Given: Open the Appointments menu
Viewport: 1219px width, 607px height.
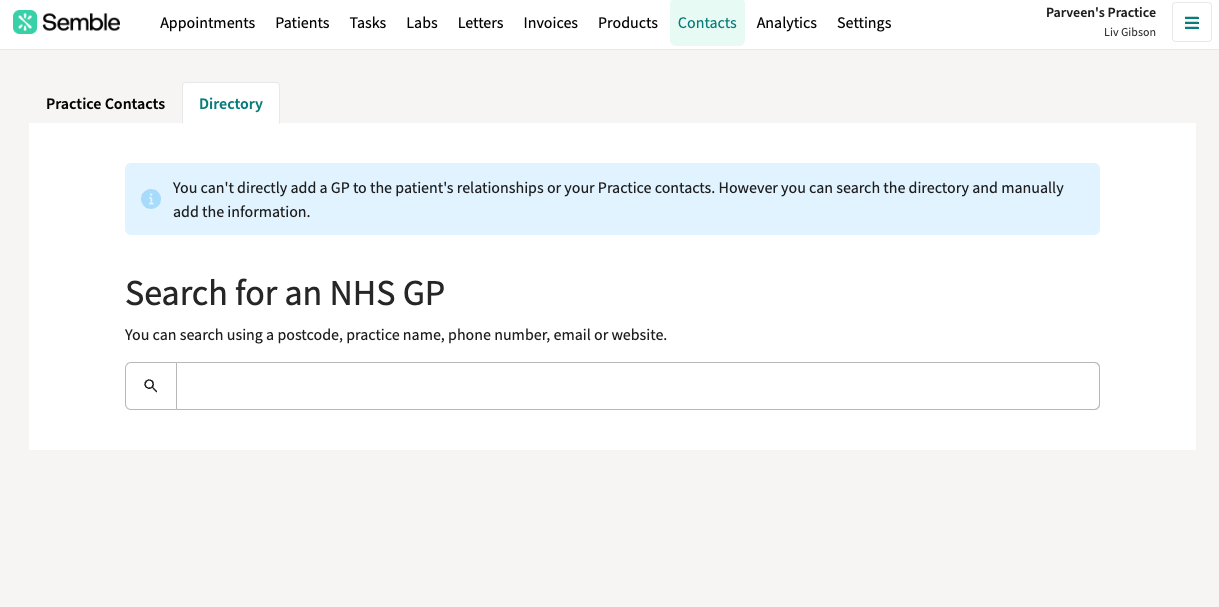Looking at the screenshot, I should click(x=207, y=23).
